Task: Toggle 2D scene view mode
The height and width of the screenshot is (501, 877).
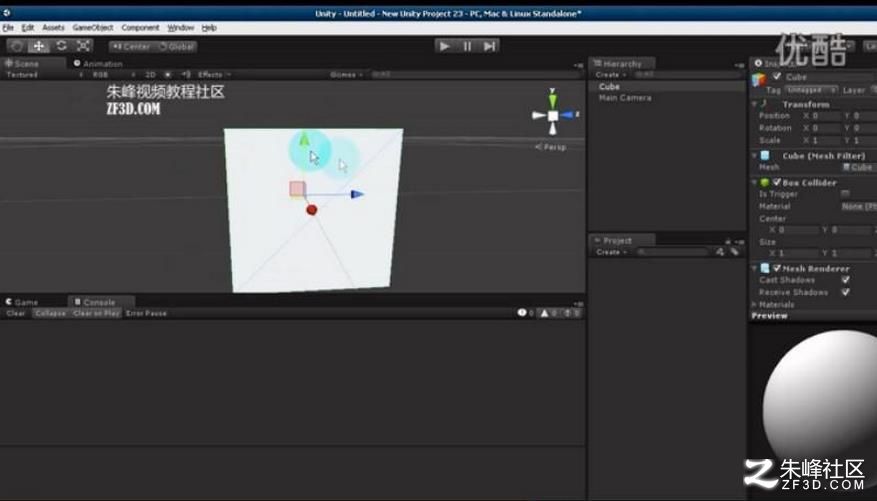Action: coord(150,74)
